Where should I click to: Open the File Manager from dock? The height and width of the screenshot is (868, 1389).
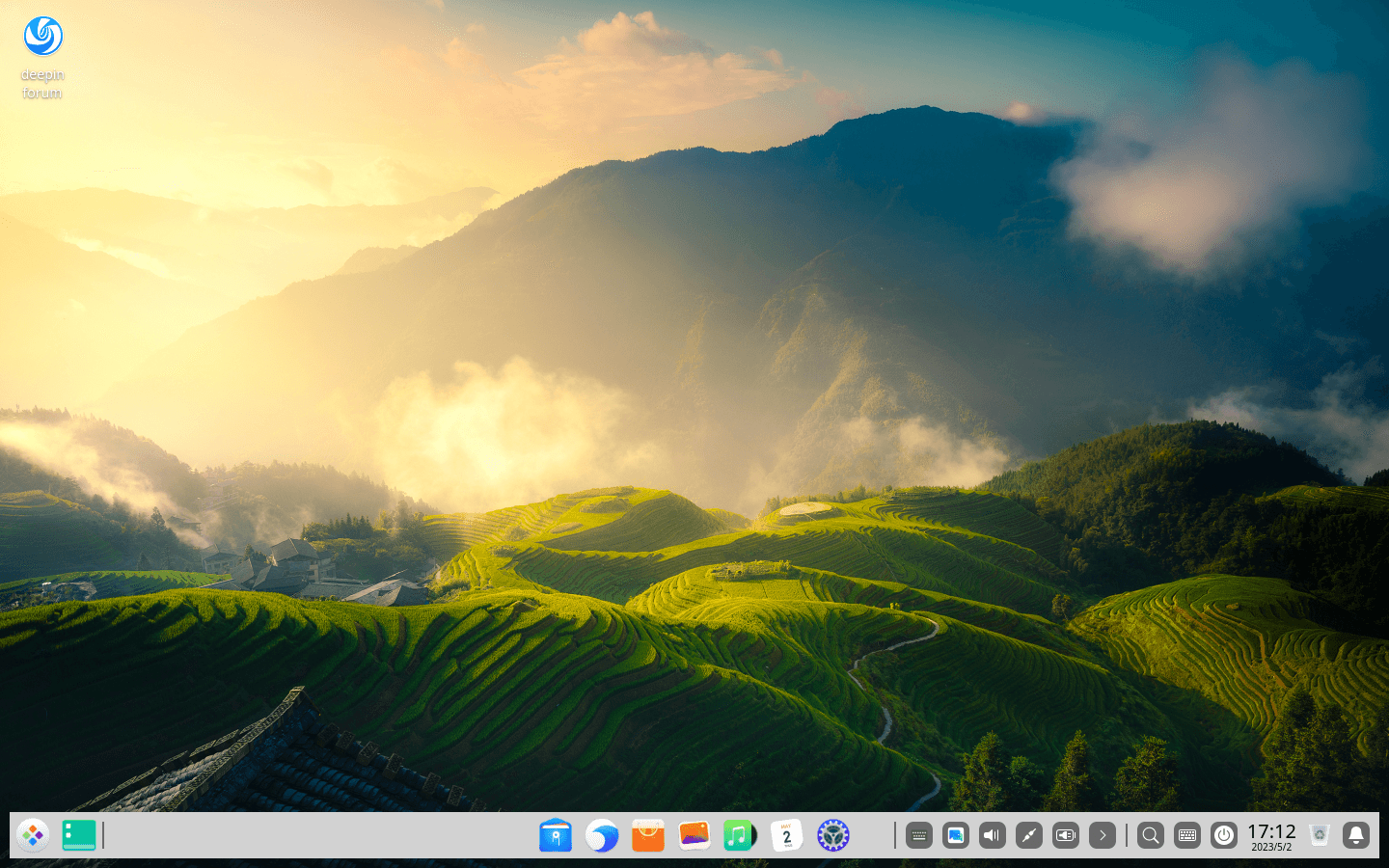pyautogui.click(x=556, y=835)
